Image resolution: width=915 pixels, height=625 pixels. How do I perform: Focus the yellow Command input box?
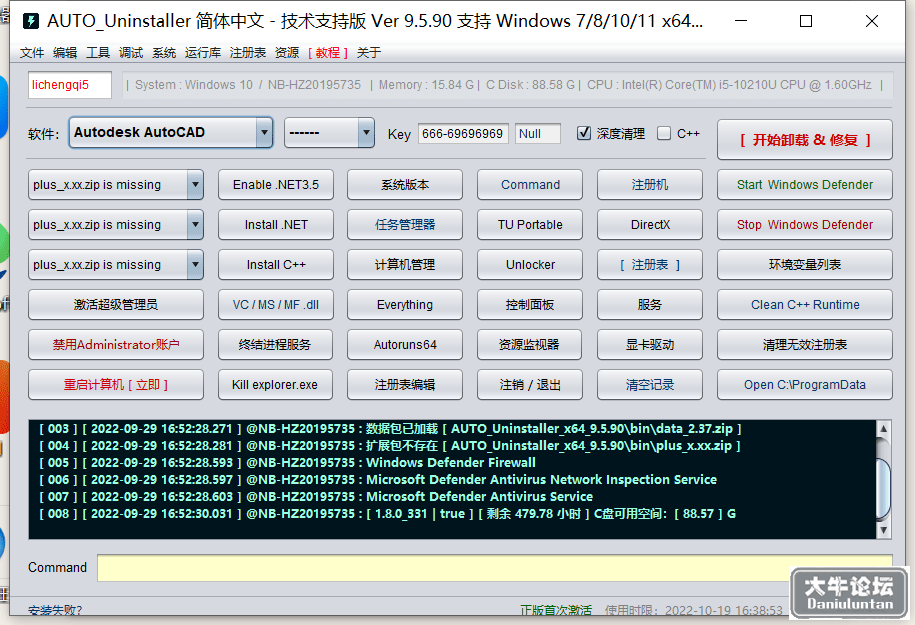(x=495, y=568)
